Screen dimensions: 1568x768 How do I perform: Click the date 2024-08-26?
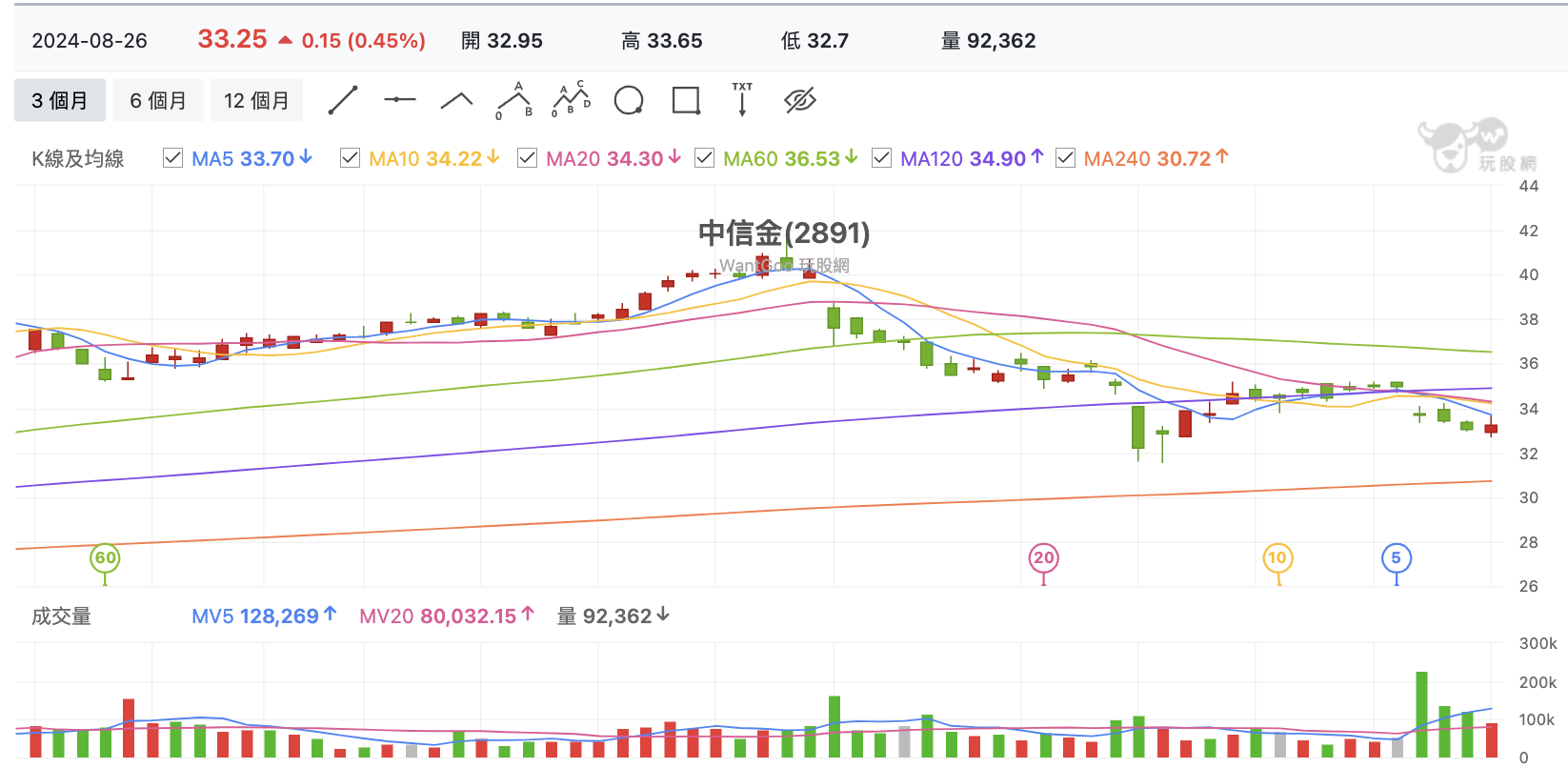[90, 41]
